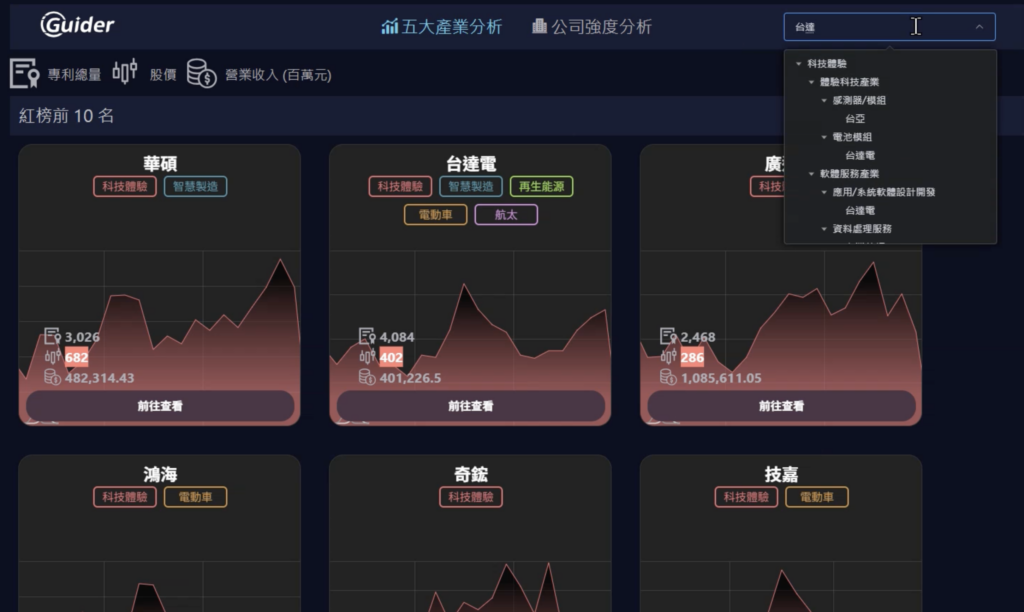This screenshot has height=612, width=1024.
Task: Collapse the 電池模組 tree node arrow
Action: pyautogui.click(x=824, y=137)
